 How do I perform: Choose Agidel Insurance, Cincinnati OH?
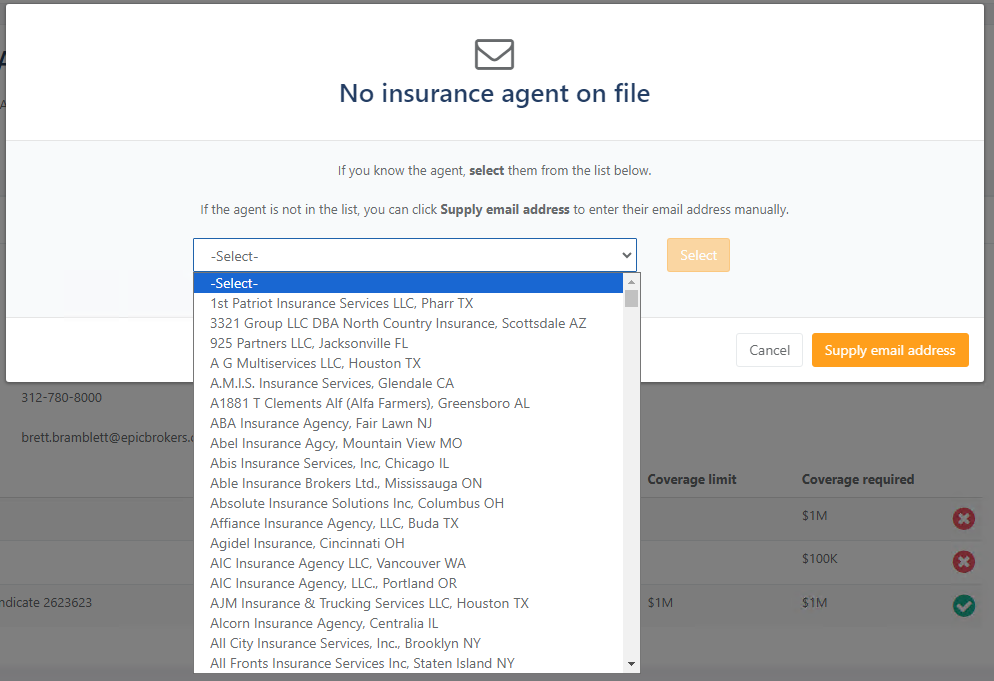(408, 543)
